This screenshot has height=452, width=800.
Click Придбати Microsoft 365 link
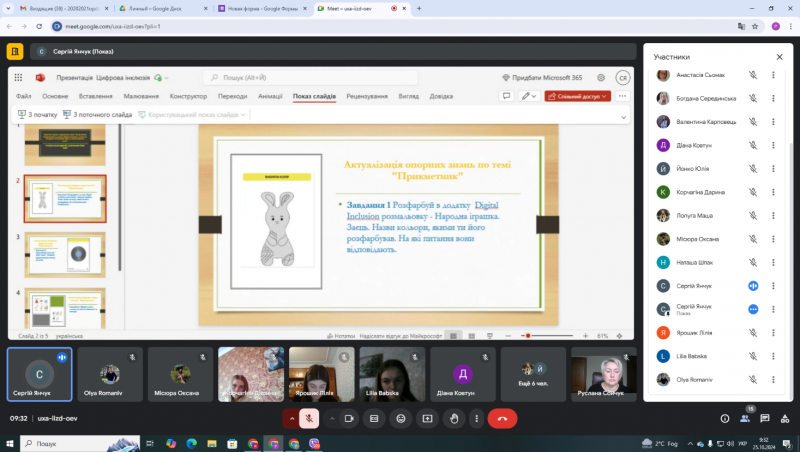point(542,78)
